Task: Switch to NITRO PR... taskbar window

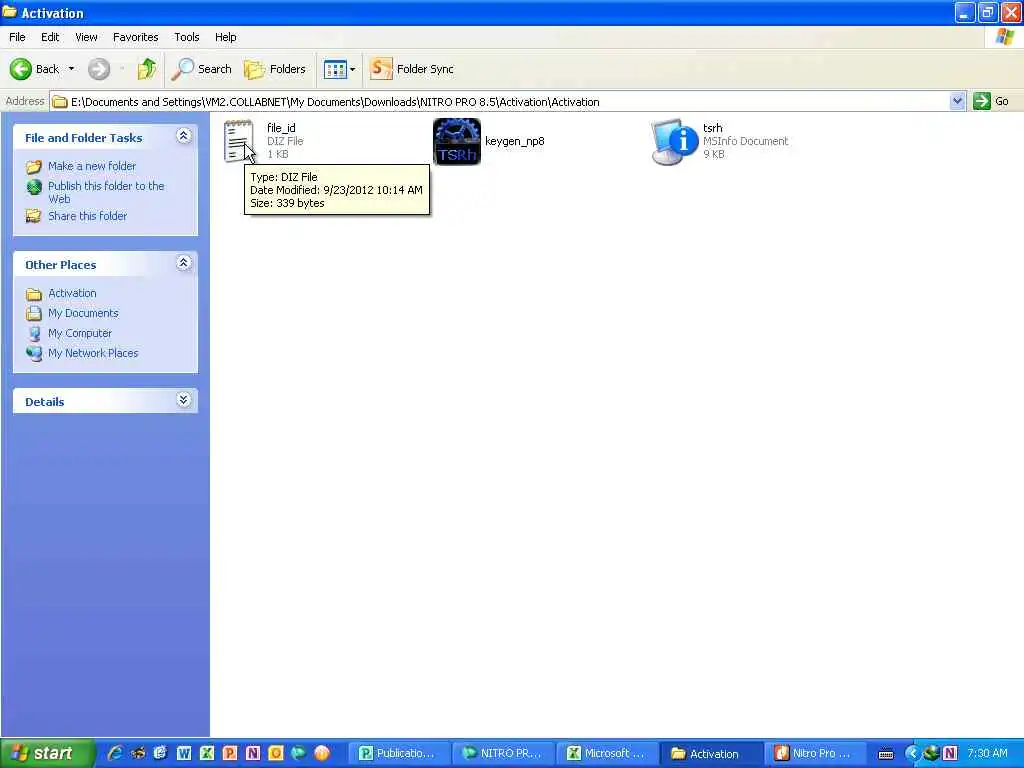Action: (x=503, y=753)
